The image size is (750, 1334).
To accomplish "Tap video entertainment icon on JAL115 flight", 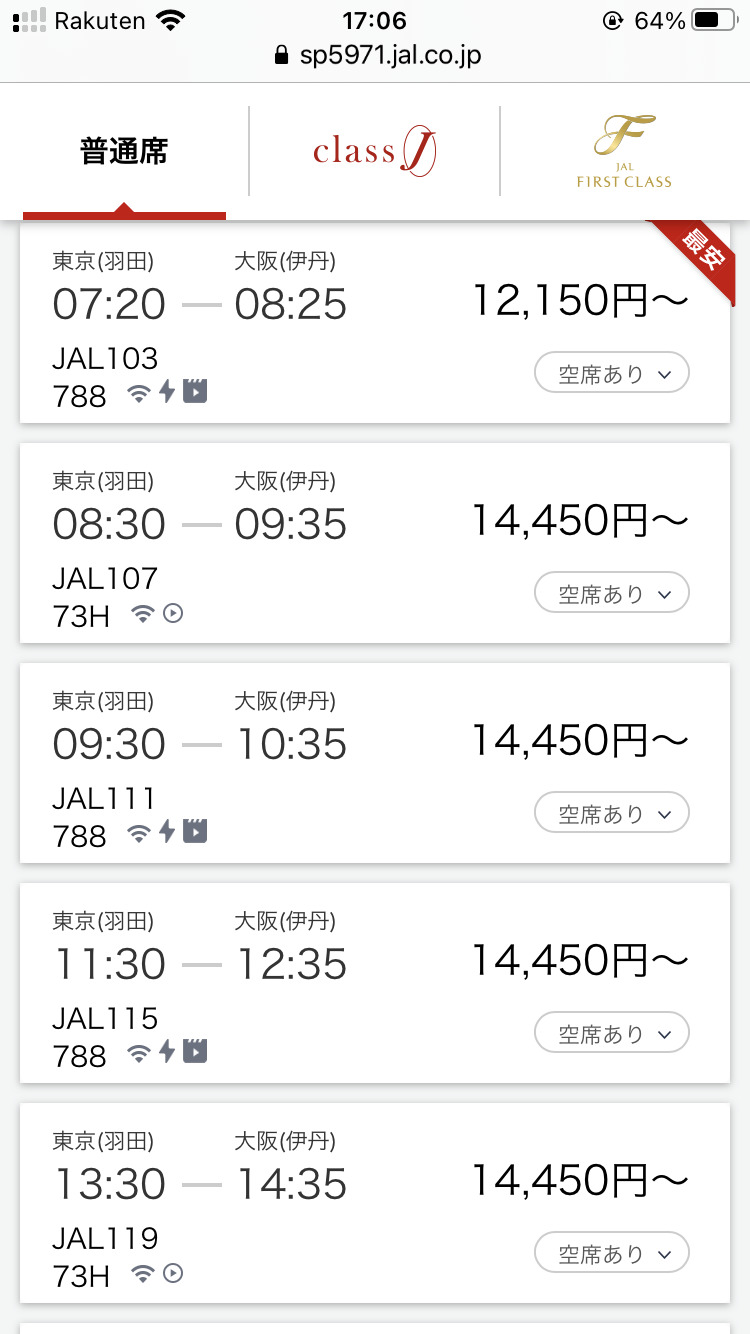I will click(x=195, y=1052).
